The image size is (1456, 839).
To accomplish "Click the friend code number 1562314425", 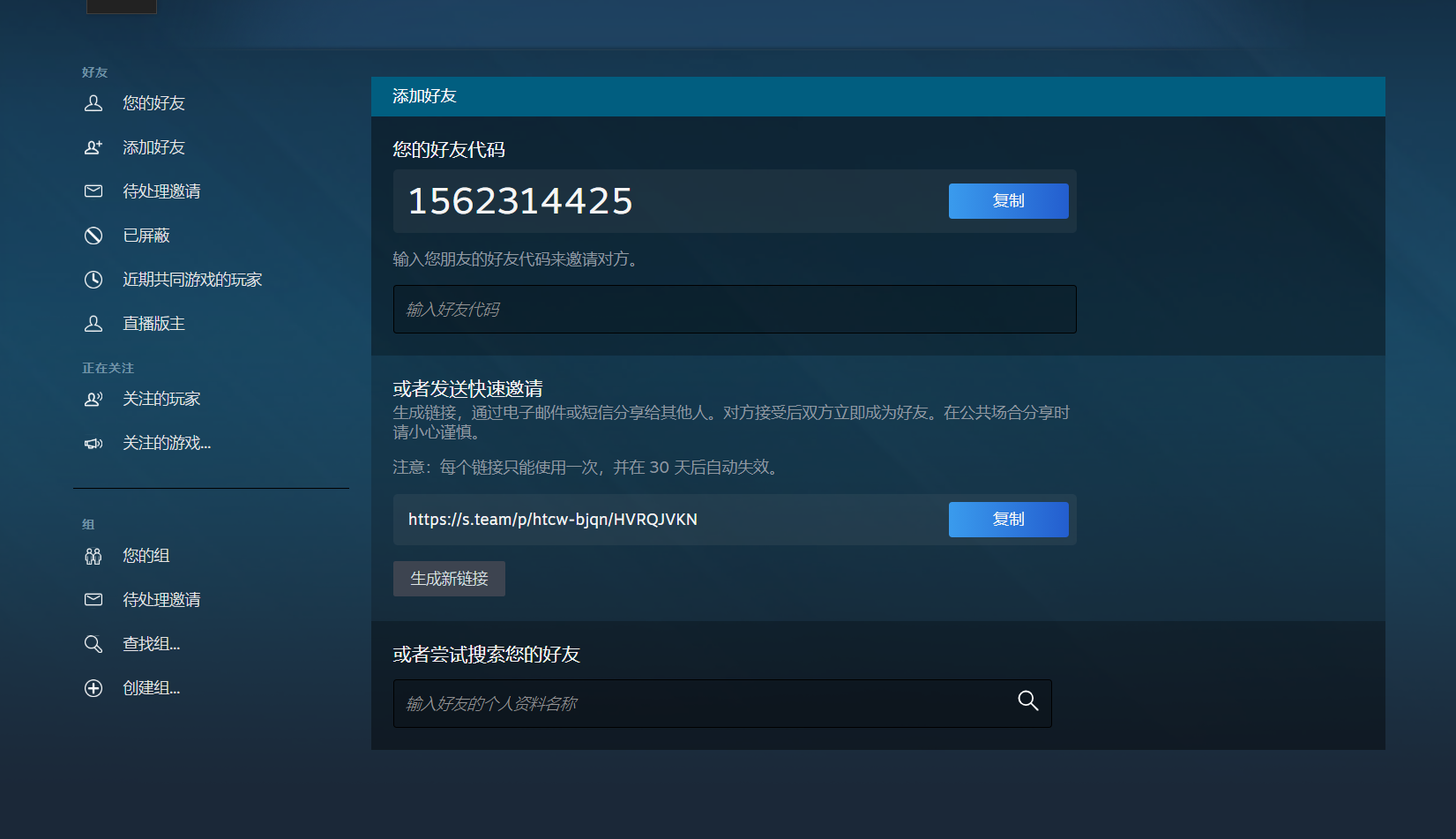I will coord(520,201).
